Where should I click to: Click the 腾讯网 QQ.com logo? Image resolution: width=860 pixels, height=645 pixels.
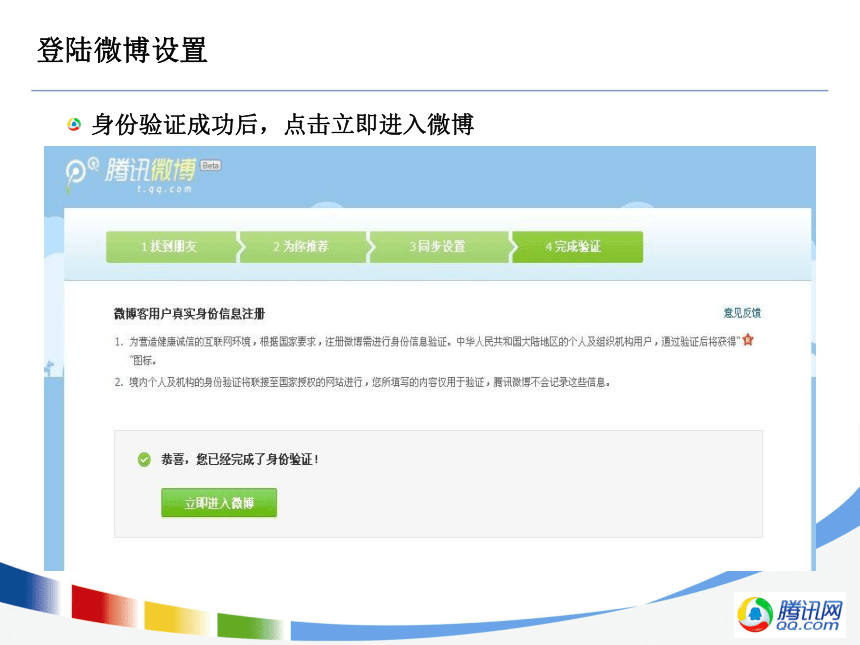pos(789,614)
